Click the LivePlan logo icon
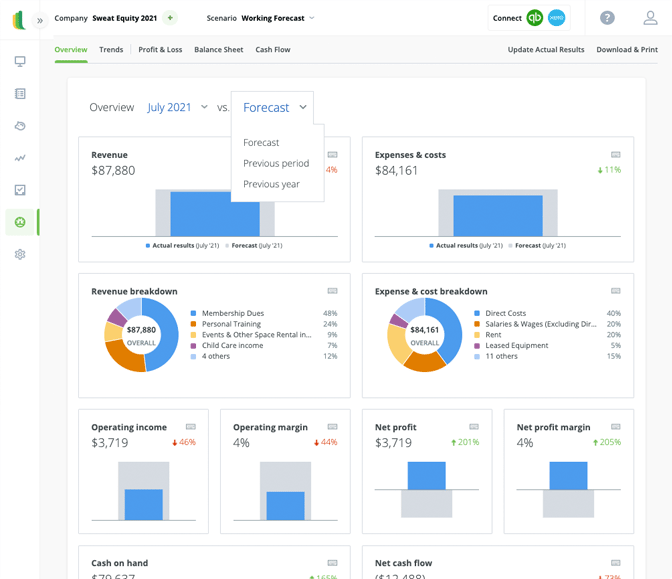The height and width of the screenshot is (579, 672). click(19, 20)
